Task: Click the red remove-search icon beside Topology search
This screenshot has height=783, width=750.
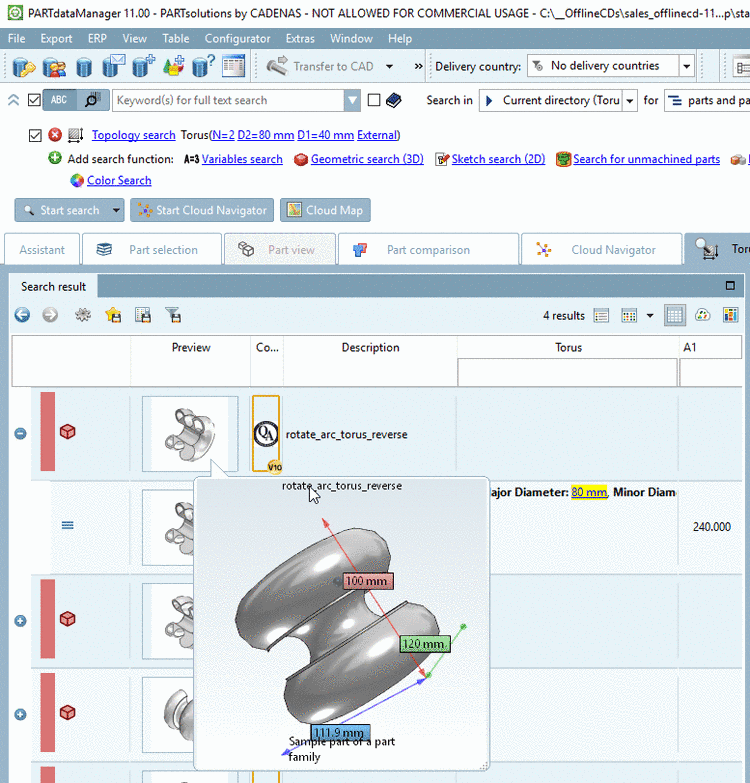Action: pyautogui.click(x=55, y=135)
